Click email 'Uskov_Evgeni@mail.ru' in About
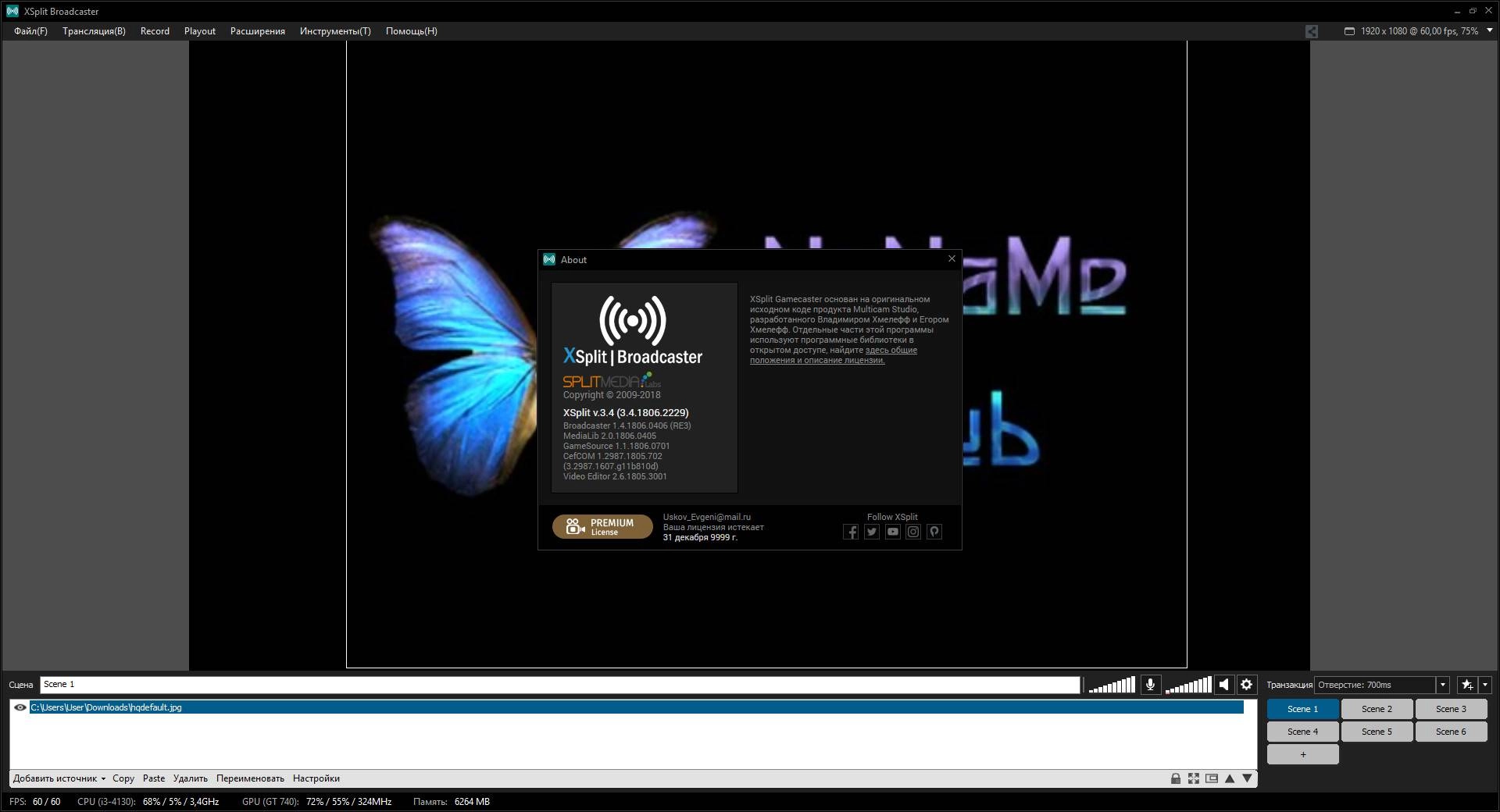The width and height of the screenshot is (1500, 812). click(x=707, y=517)
